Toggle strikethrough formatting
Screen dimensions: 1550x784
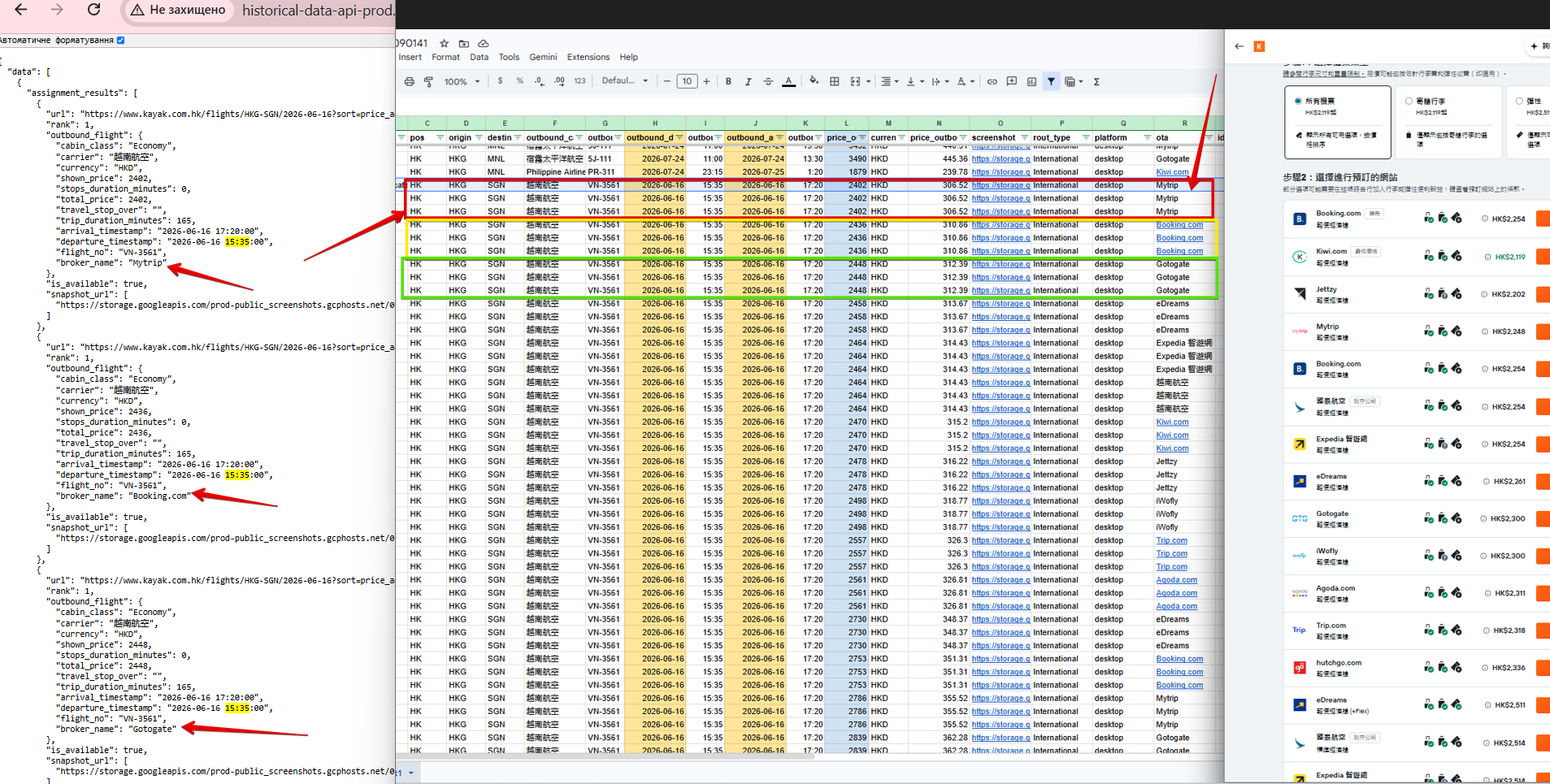[x=768, y=81]
